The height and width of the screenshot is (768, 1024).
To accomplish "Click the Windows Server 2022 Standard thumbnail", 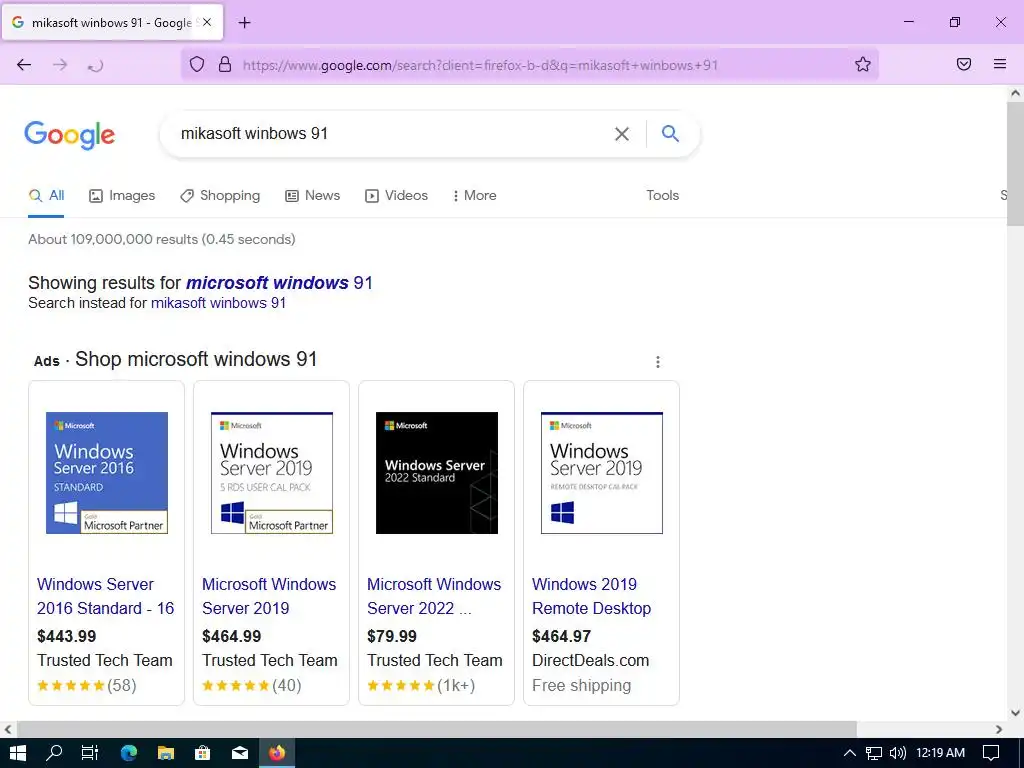I will click(437, 473).
